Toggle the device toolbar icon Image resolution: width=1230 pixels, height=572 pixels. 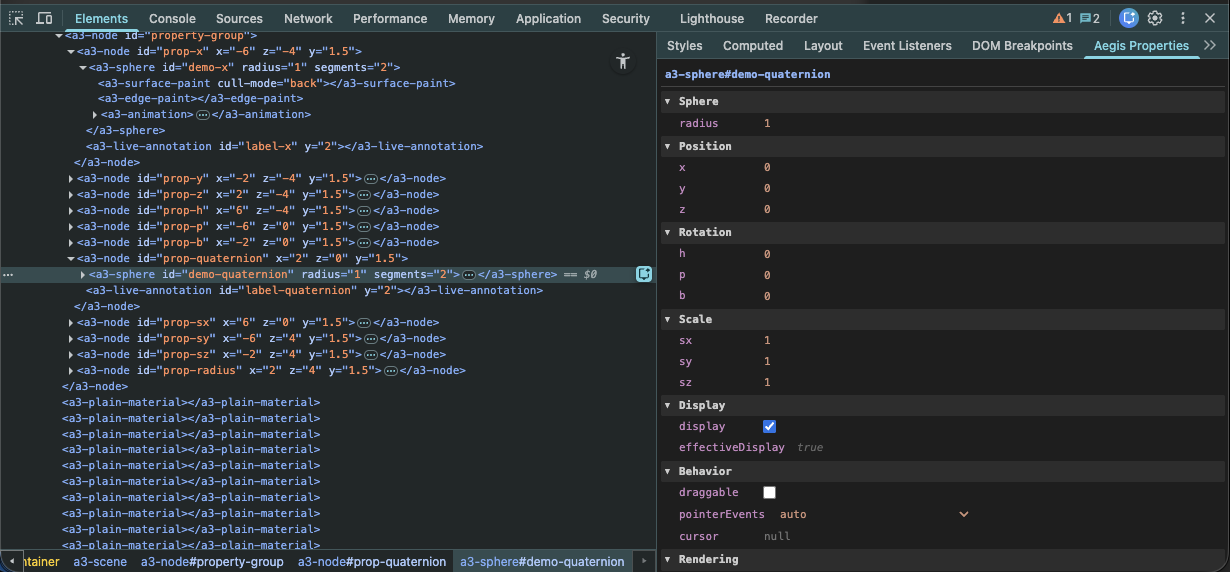[44, 18]
